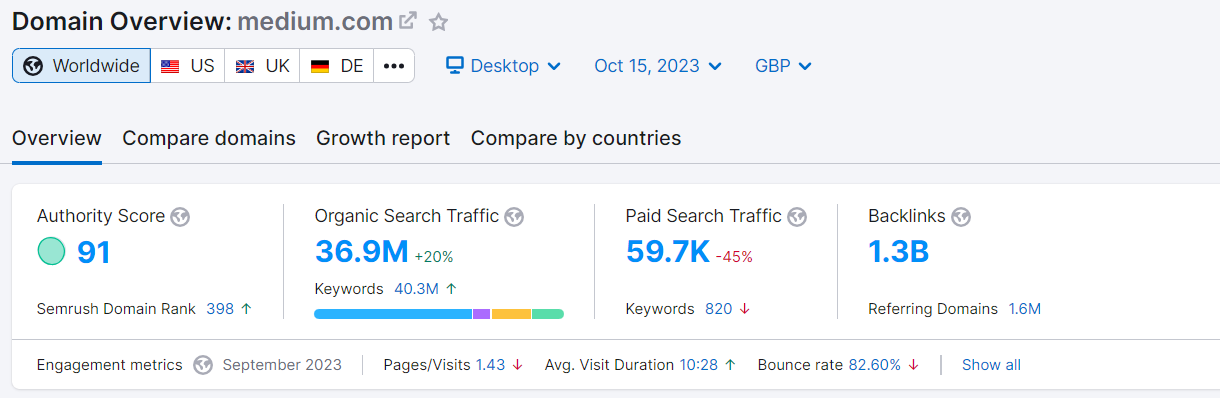Click down arrow beside Pages/Visits
Image resolution: width=1220 pixels, height=398 pixels.
(x=517, y=365)
